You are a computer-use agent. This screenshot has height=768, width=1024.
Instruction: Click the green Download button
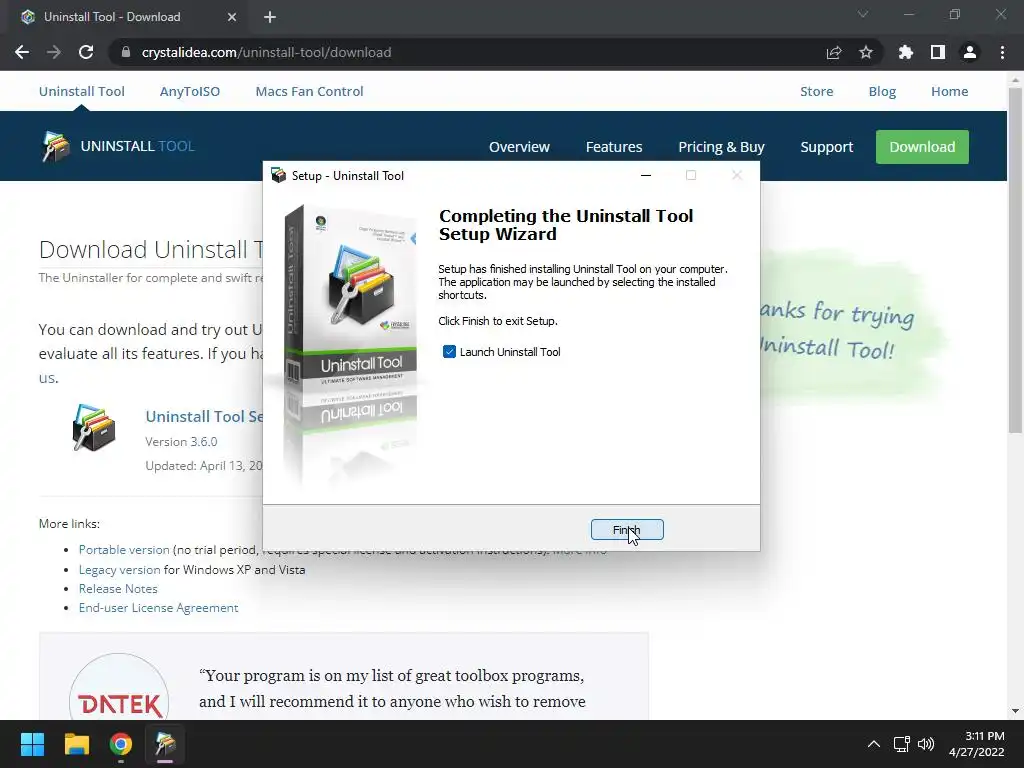pyautogui.click(x=922, y=147)
